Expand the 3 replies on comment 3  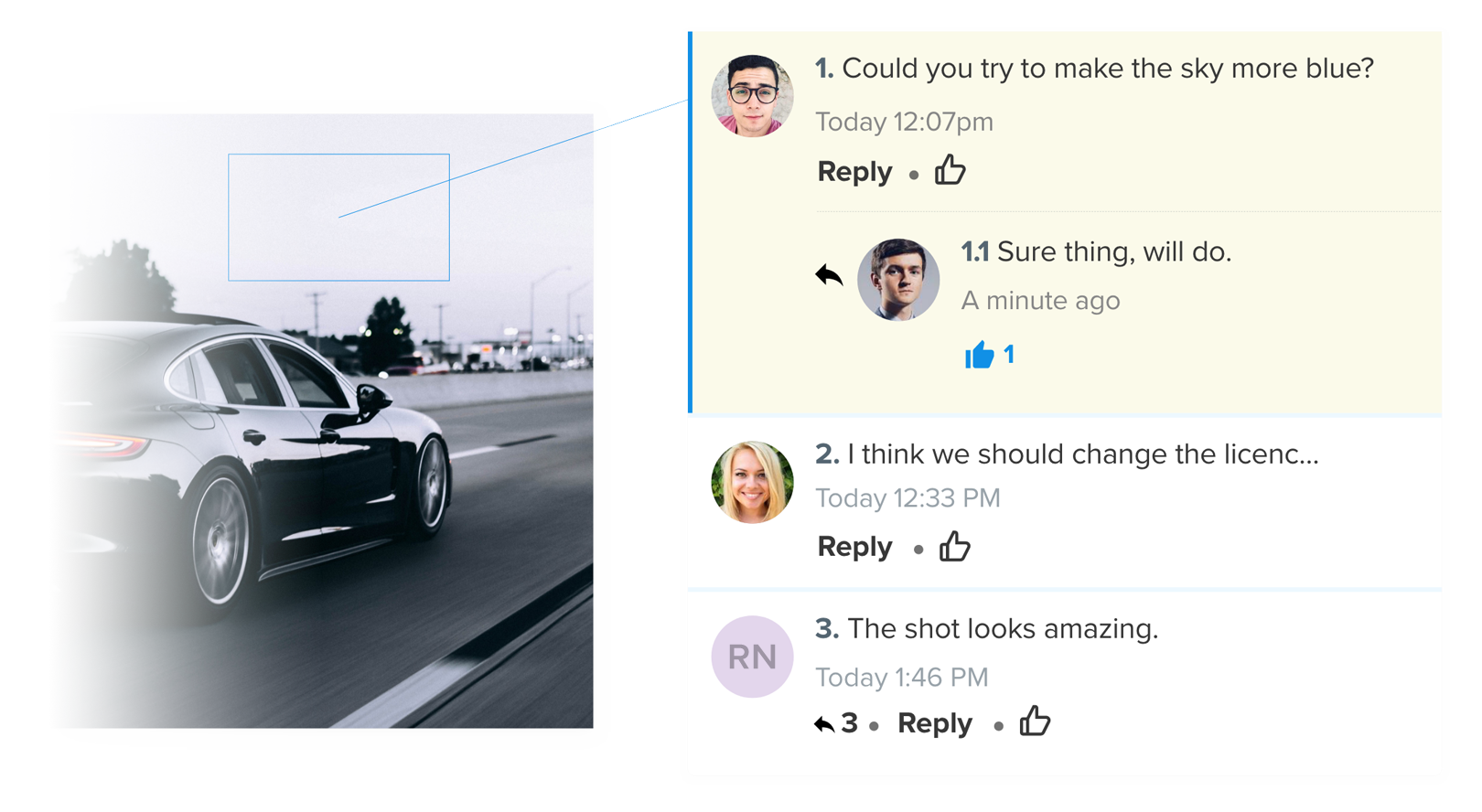[x=836, y=724]
